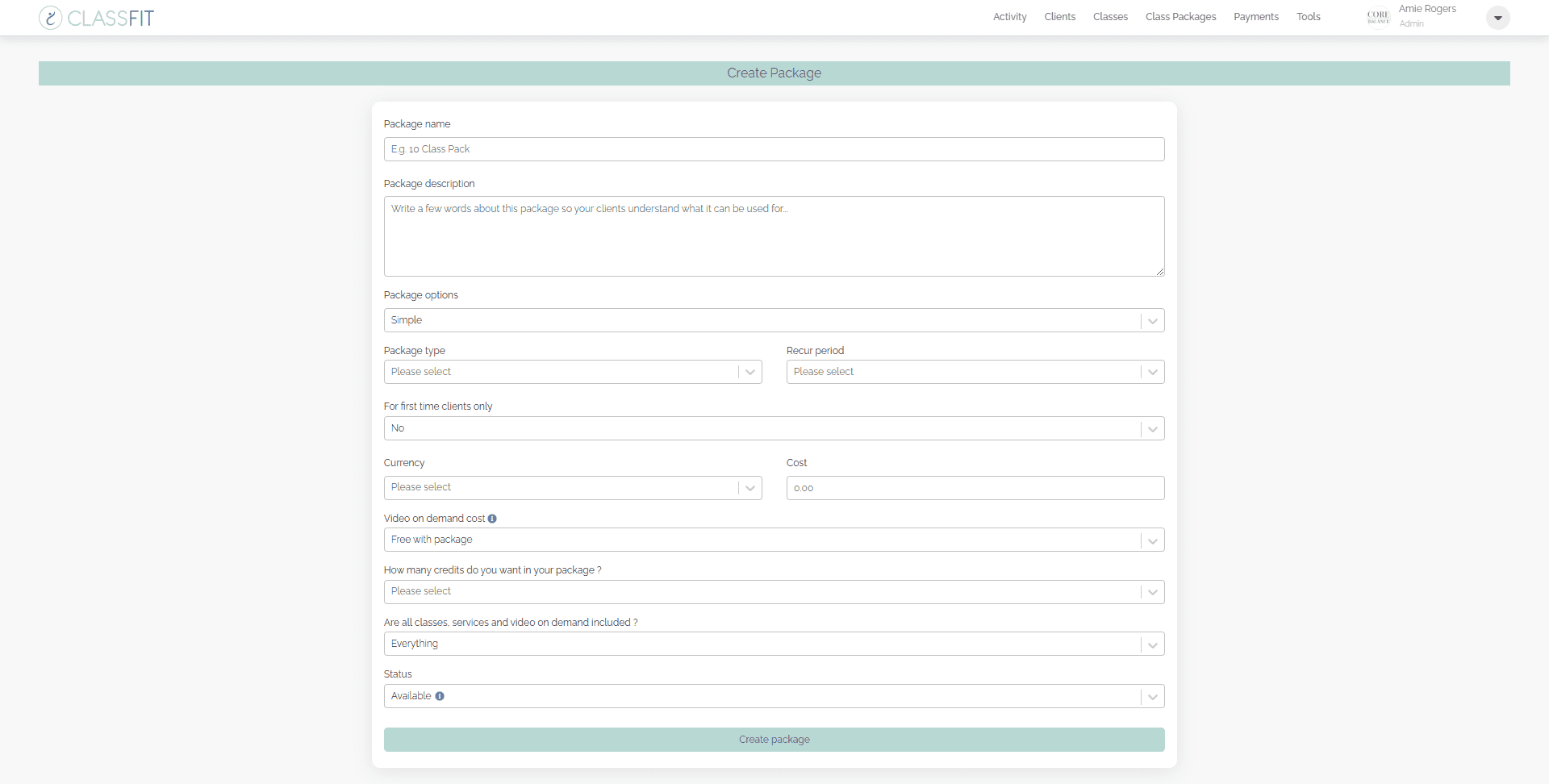Click the info icon beside Available status

pos(440,696)
